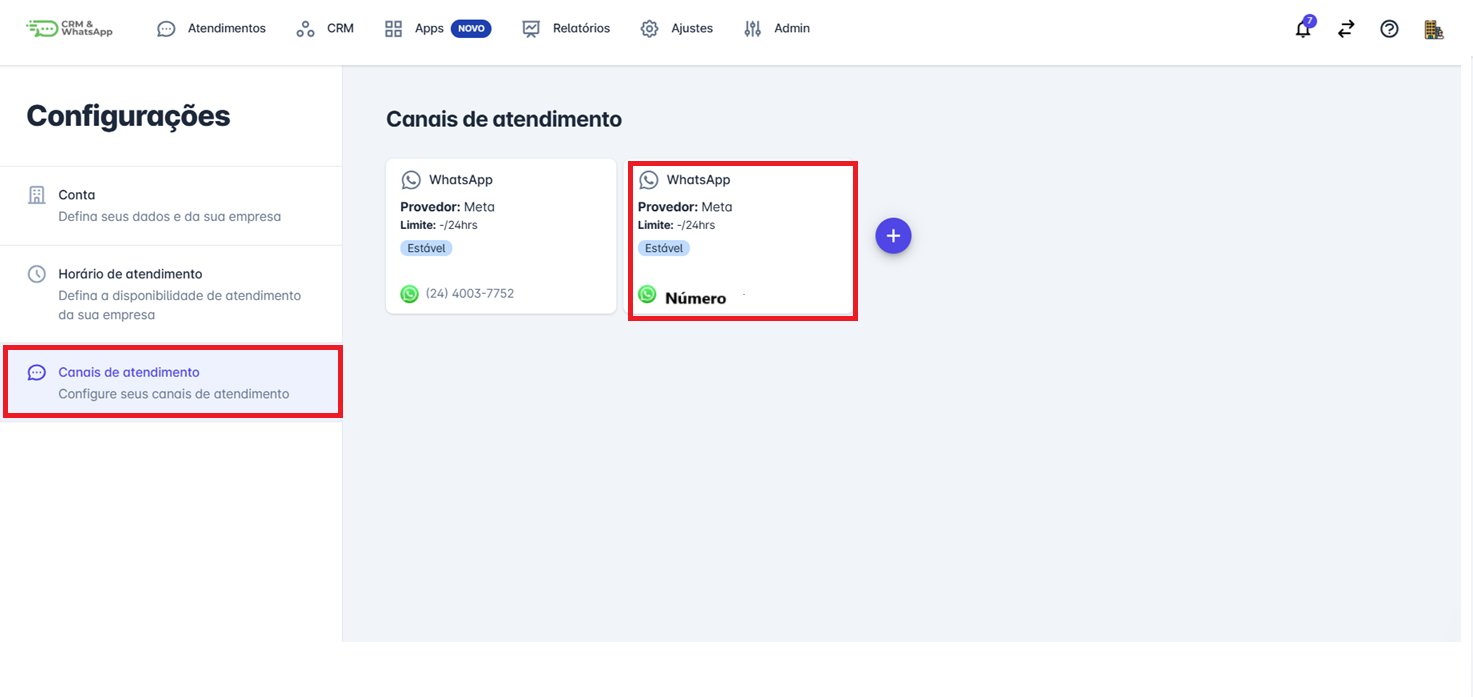Screen dimensions: 1473x697
Task: Open the Ajustes settings gear icon
Action: 648,28
